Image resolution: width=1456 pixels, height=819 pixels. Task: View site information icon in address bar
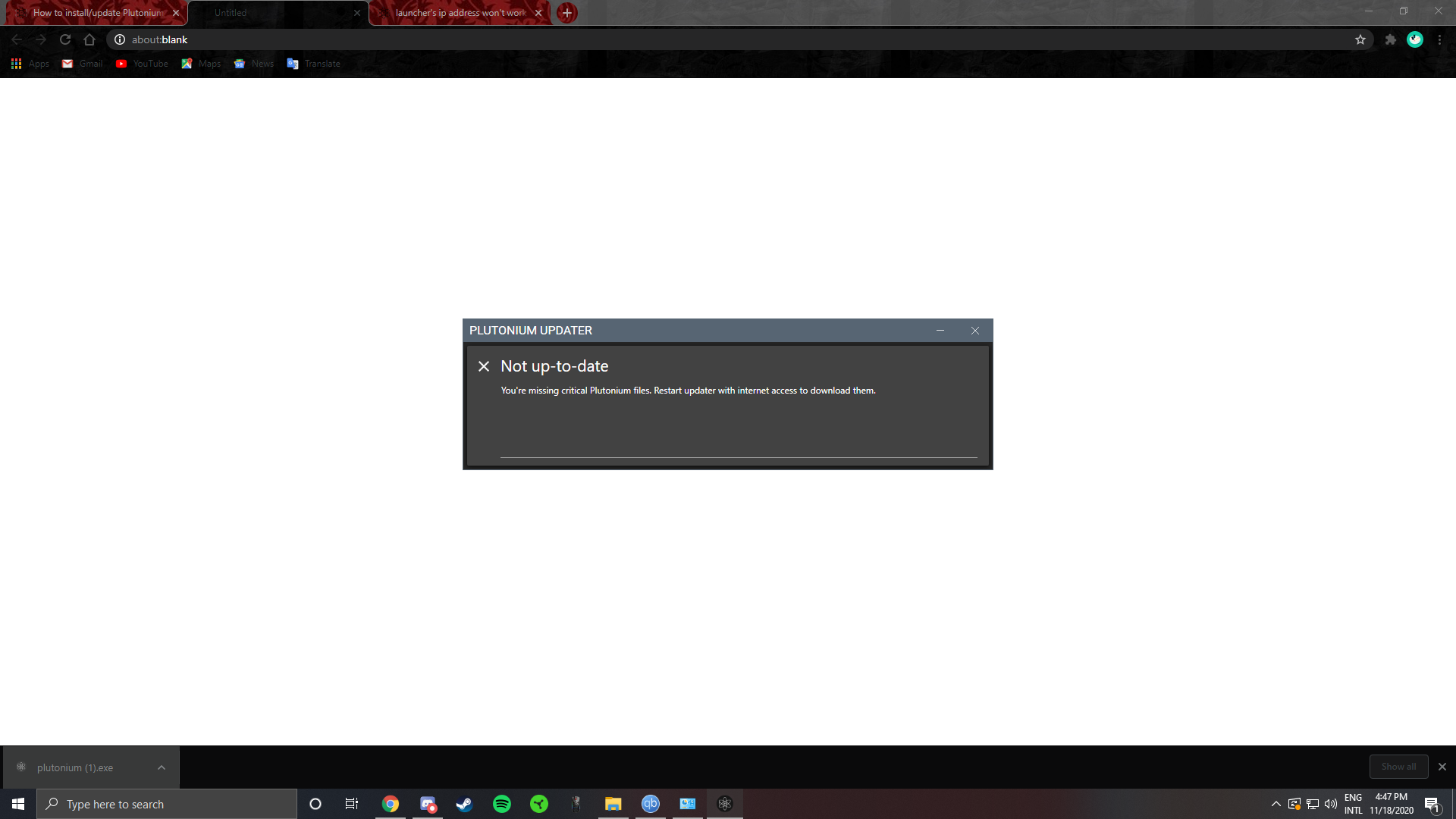(x=120, y=39)
